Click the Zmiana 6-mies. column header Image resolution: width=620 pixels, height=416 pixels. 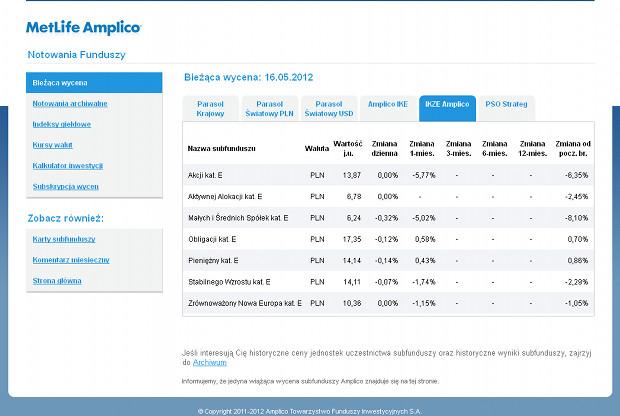(495, 149)
